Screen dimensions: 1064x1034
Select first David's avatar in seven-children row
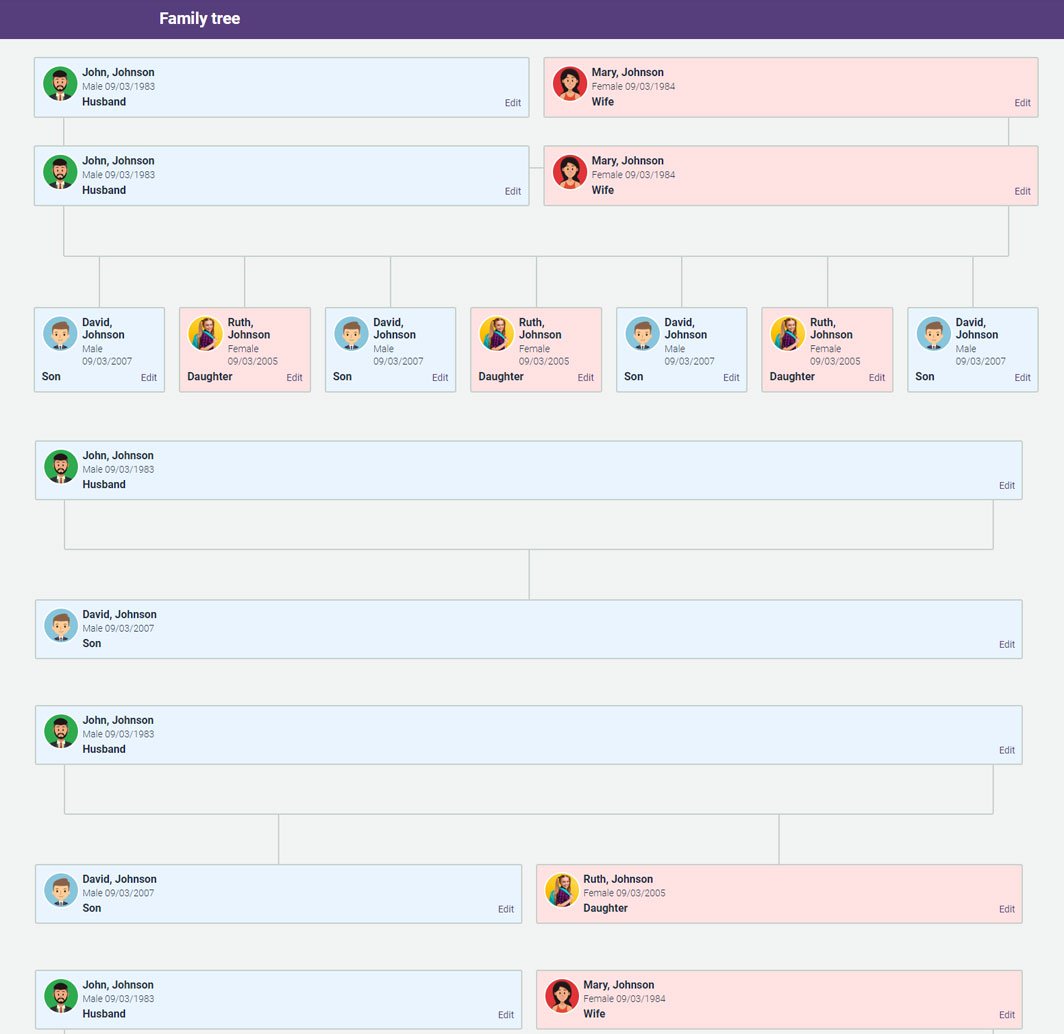click(60, 334)
